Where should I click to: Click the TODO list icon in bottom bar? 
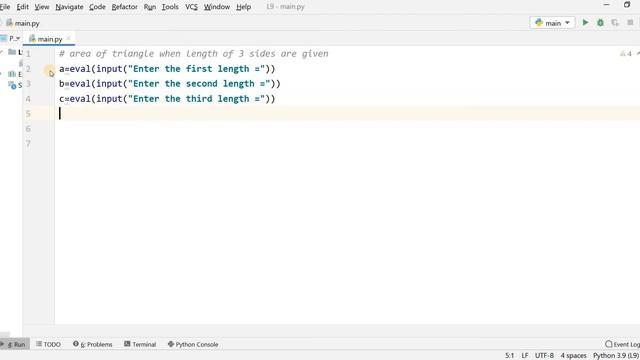pos(39,344)
